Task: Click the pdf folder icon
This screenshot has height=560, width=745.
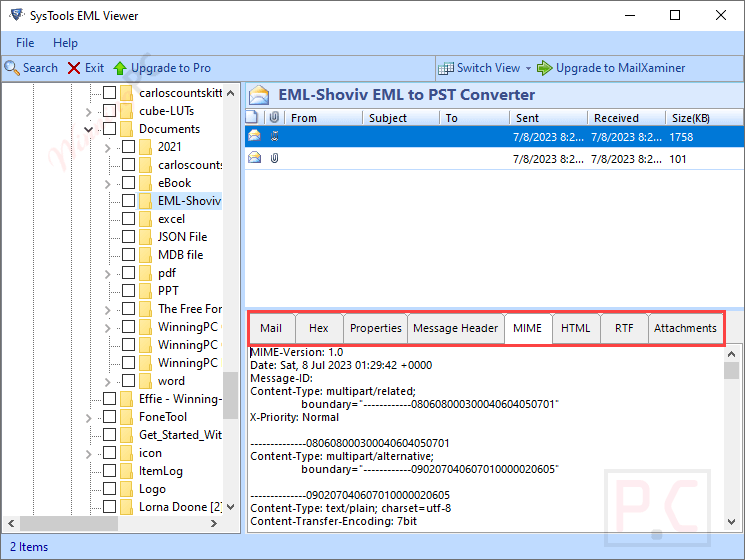Action: tap(145, 273)
